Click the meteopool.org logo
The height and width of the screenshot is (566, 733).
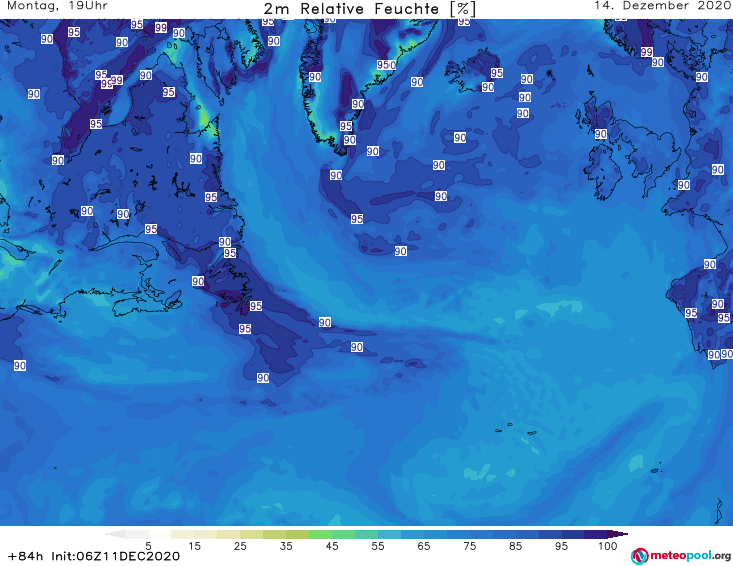coord(681,556)
